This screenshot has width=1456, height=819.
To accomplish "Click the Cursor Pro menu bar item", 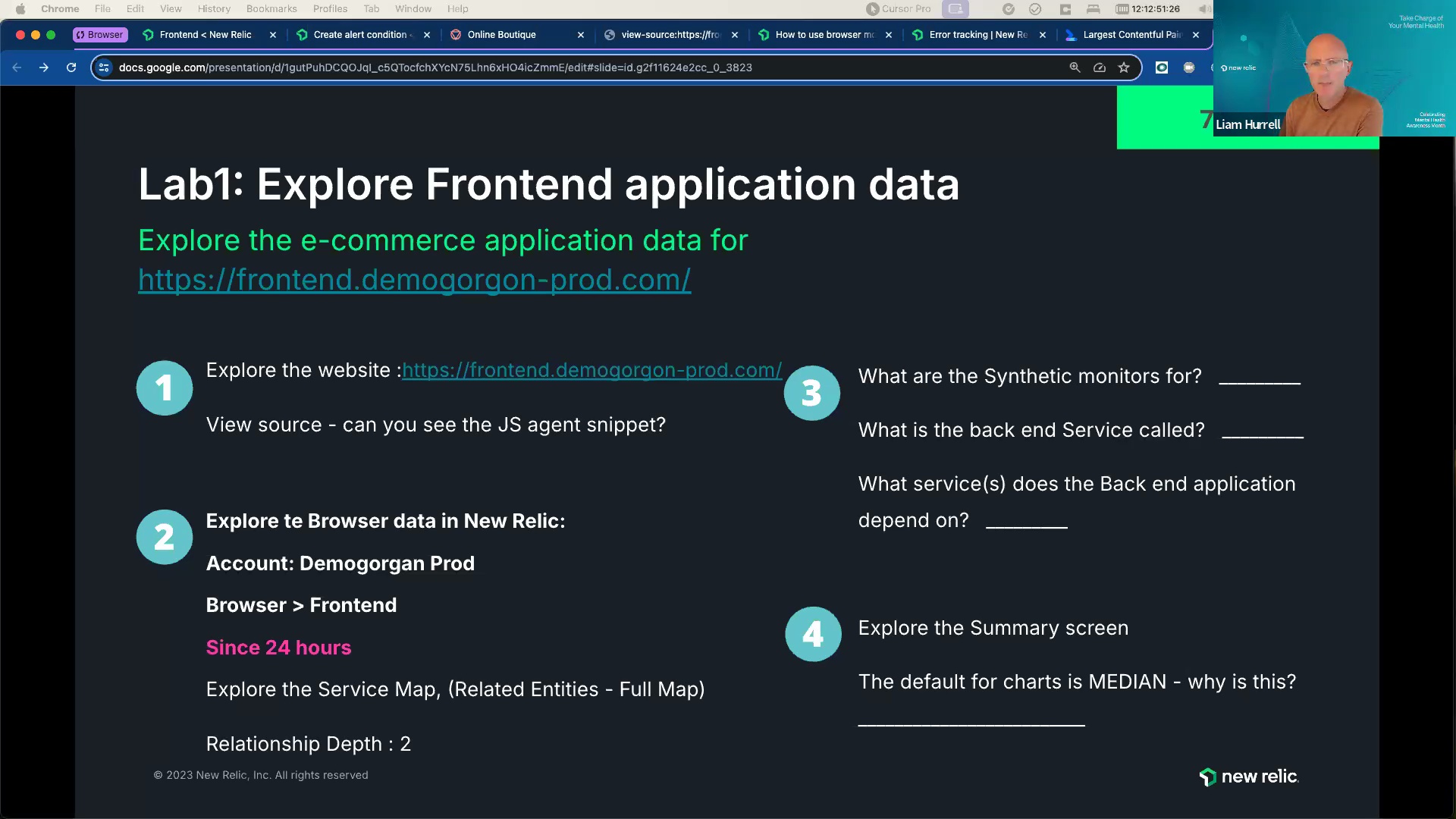I will point(899,9).
